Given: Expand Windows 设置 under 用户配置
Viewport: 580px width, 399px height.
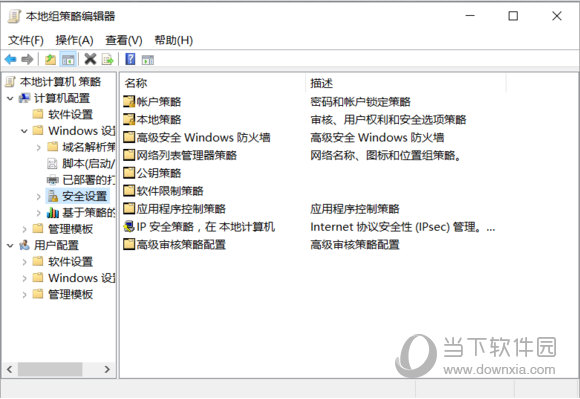Looking at the screenshot, I should tap(24, 278).
